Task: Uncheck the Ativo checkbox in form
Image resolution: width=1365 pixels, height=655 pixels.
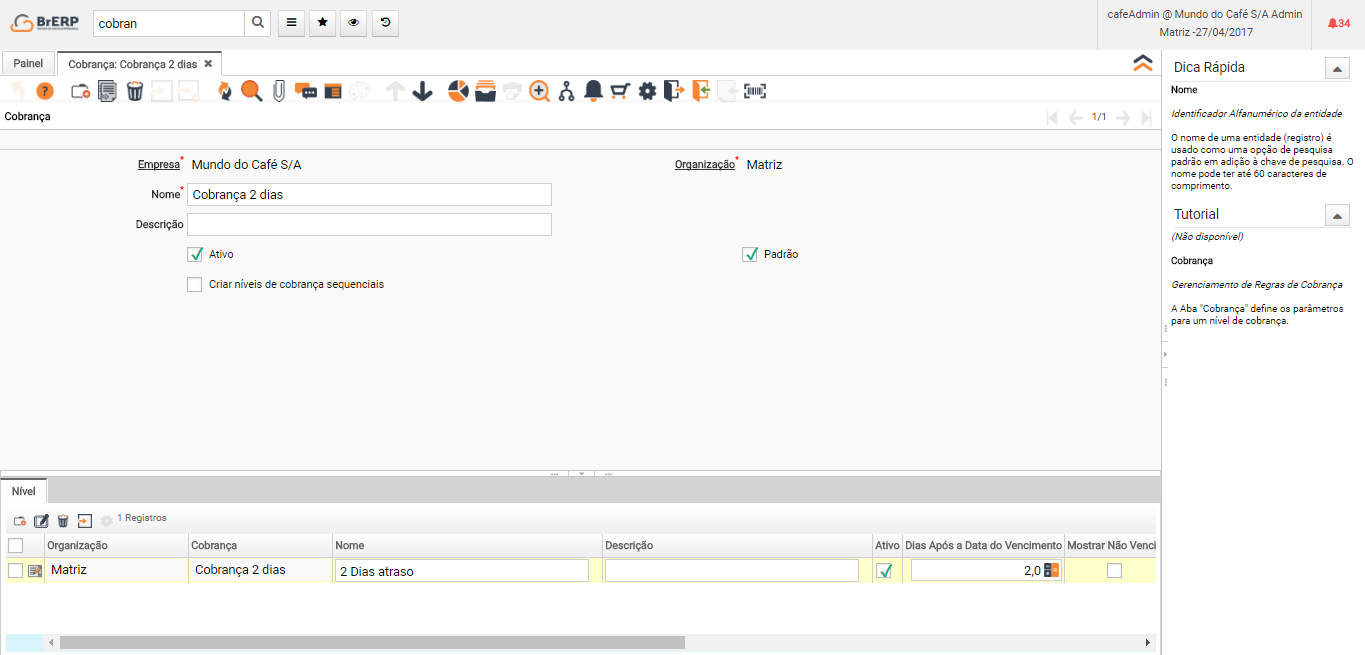Action: 195,254
